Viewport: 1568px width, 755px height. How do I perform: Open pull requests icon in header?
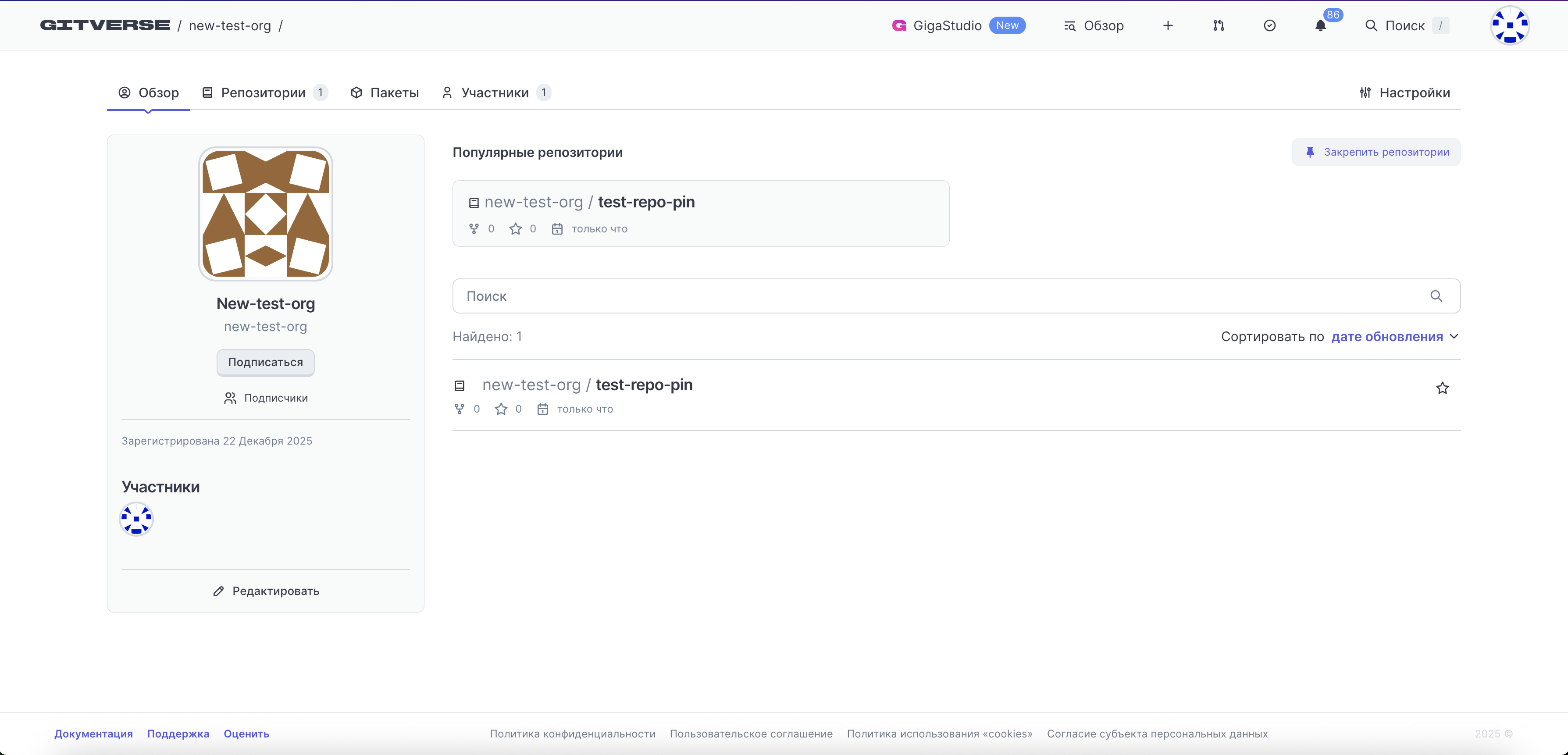point(1218,25)
